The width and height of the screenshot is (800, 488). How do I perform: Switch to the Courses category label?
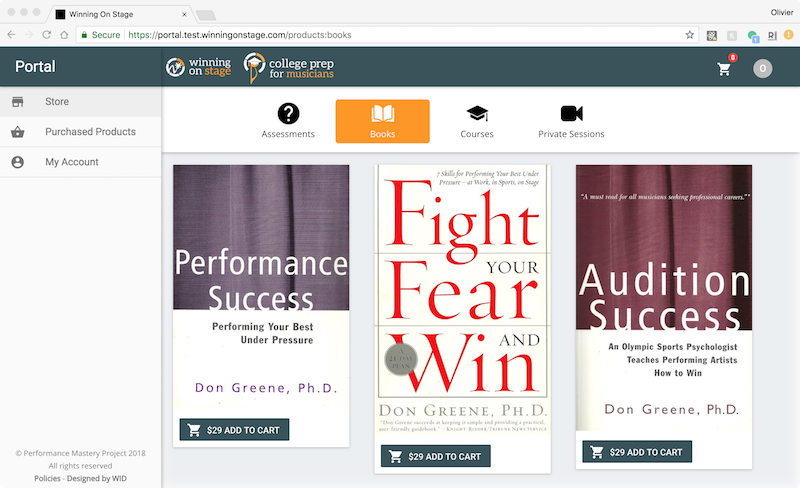click(x=477, y=134)
